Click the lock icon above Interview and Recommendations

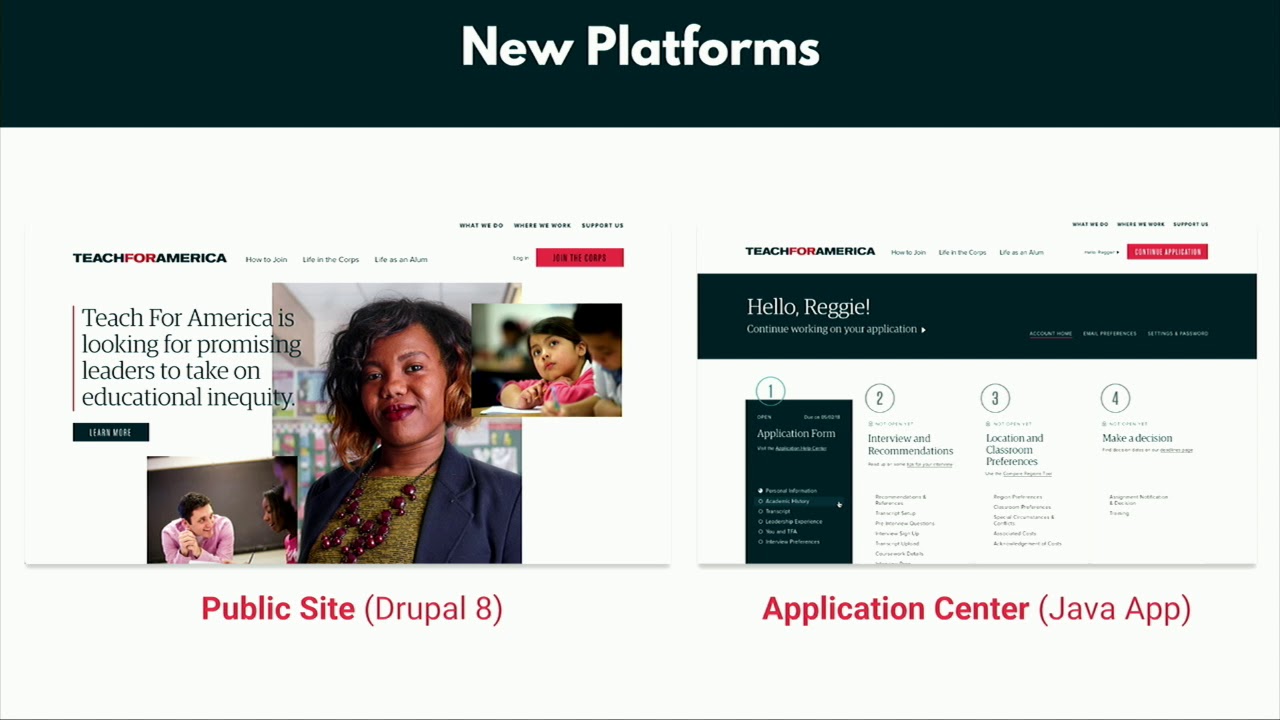point(870,424)
